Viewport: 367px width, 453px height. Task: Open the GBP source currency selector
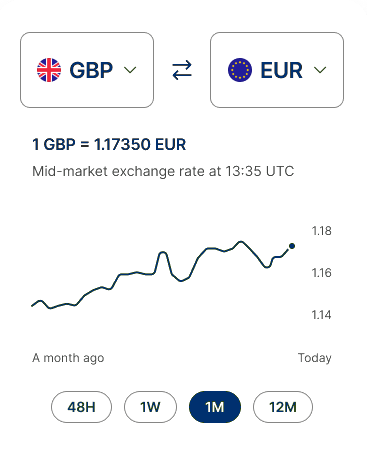pyautogui.click(x=87, y=70)
